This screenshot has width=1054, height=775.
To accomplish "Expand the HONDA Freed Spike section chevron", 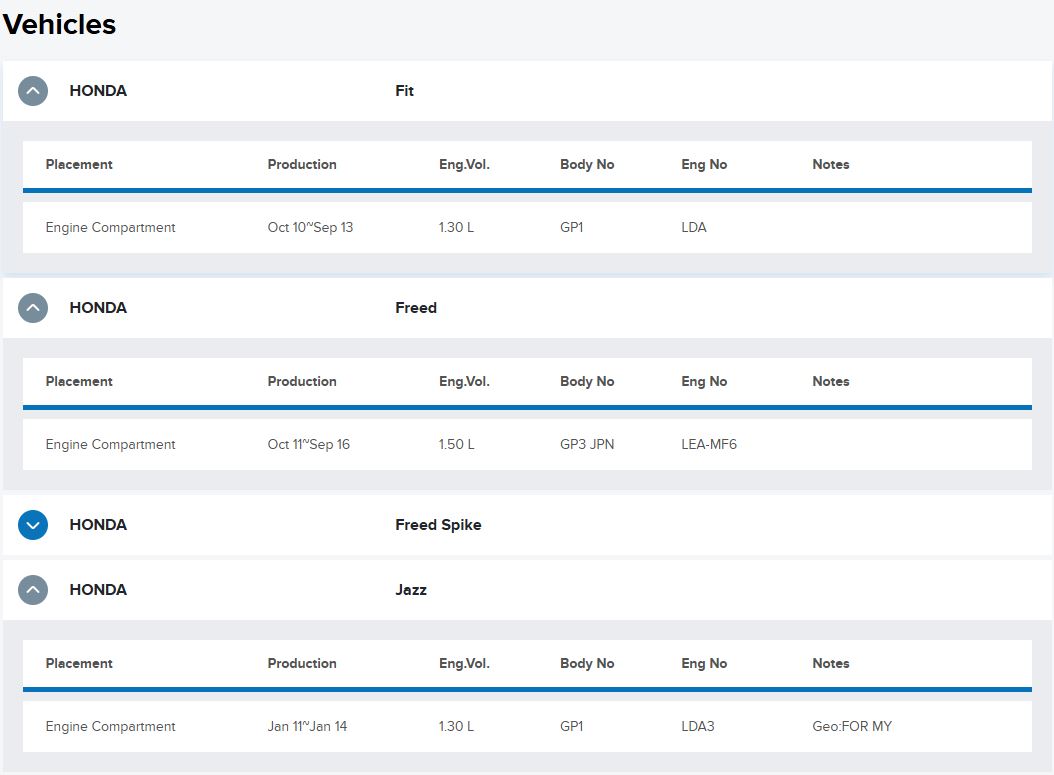I will 33,525.
